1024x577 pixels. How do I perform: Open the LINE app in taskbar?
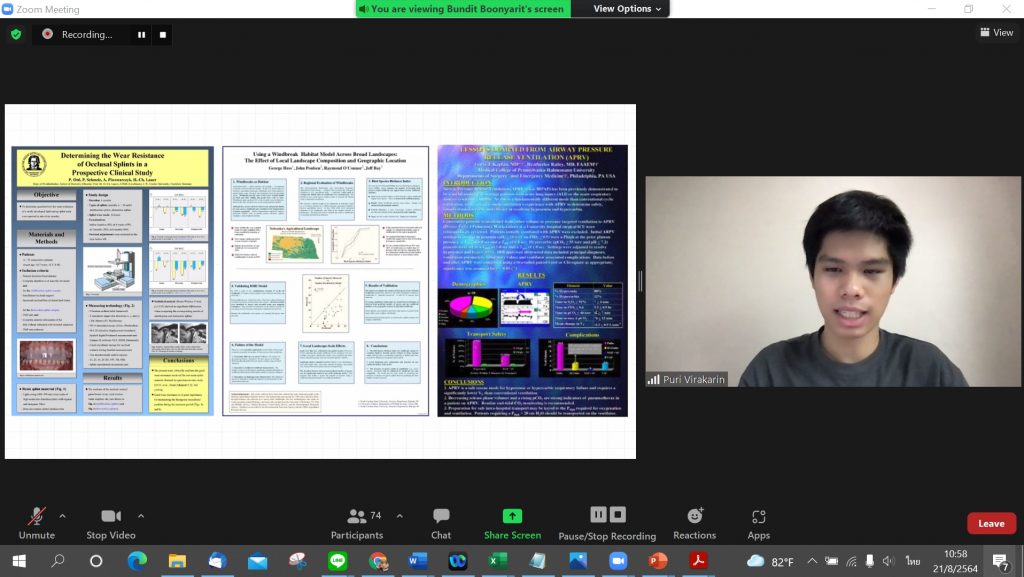coord(337,560)
